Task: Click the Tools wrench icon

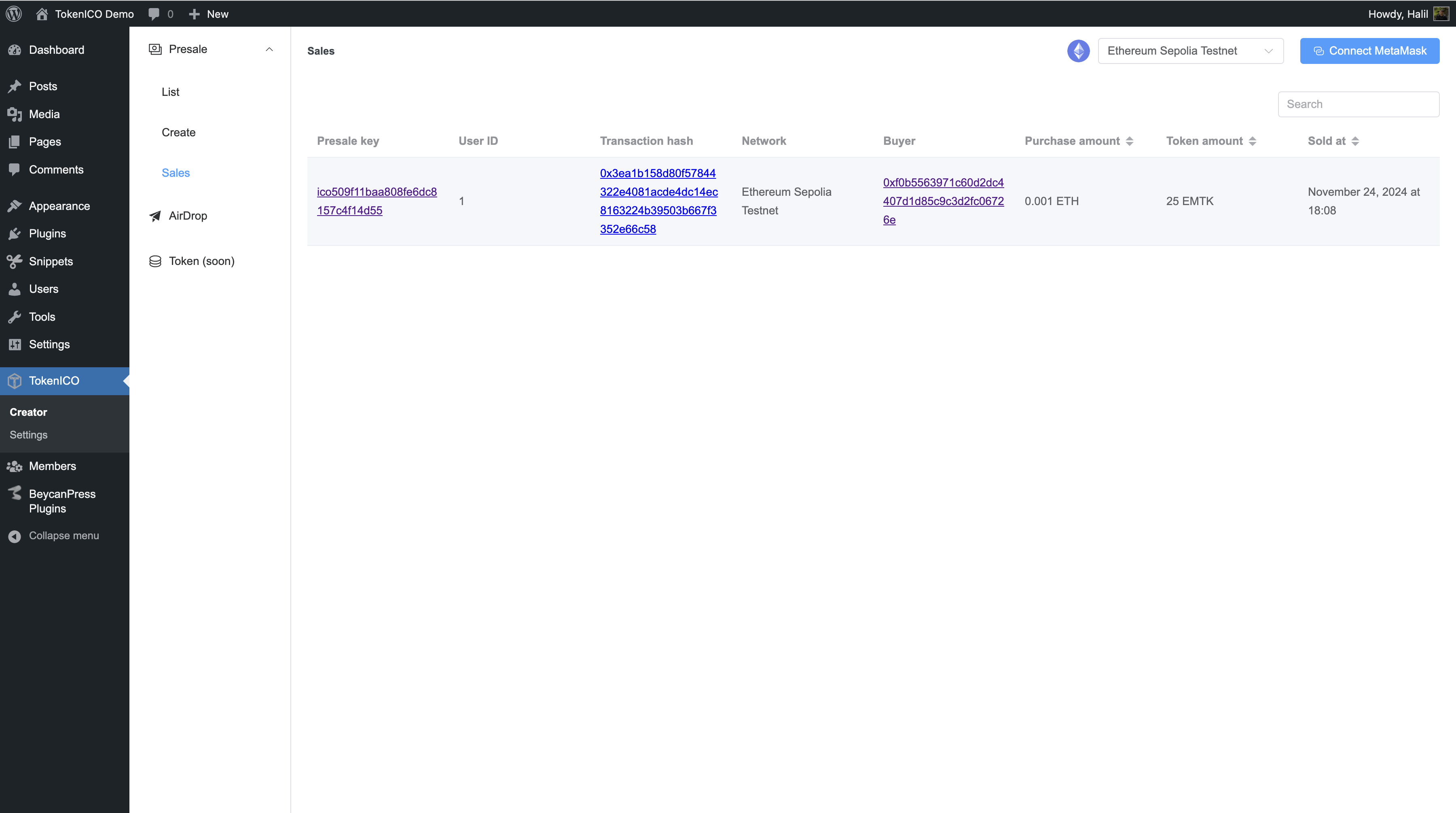Action: coord(15,317)
